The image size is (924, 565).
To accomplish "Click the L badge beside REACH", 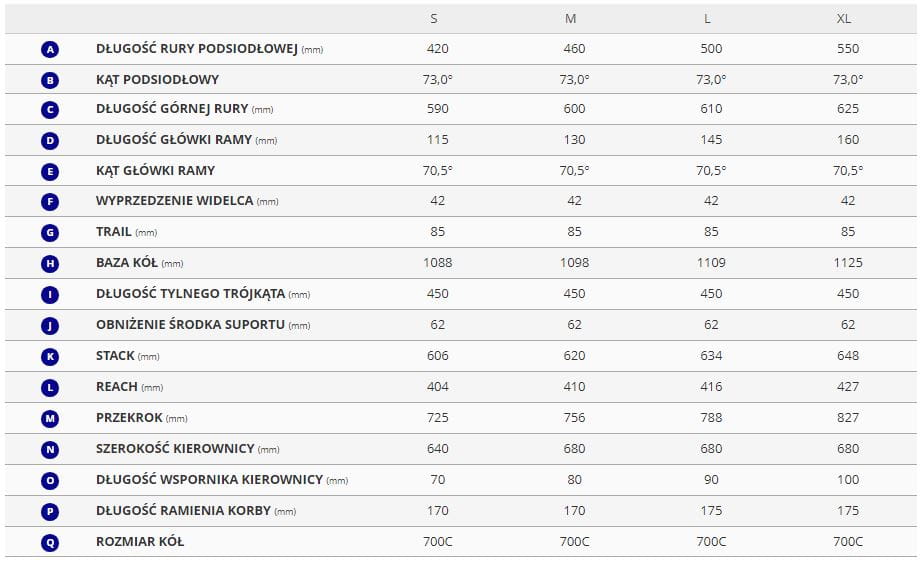I will pyautogui.click(x=51, y=388).
